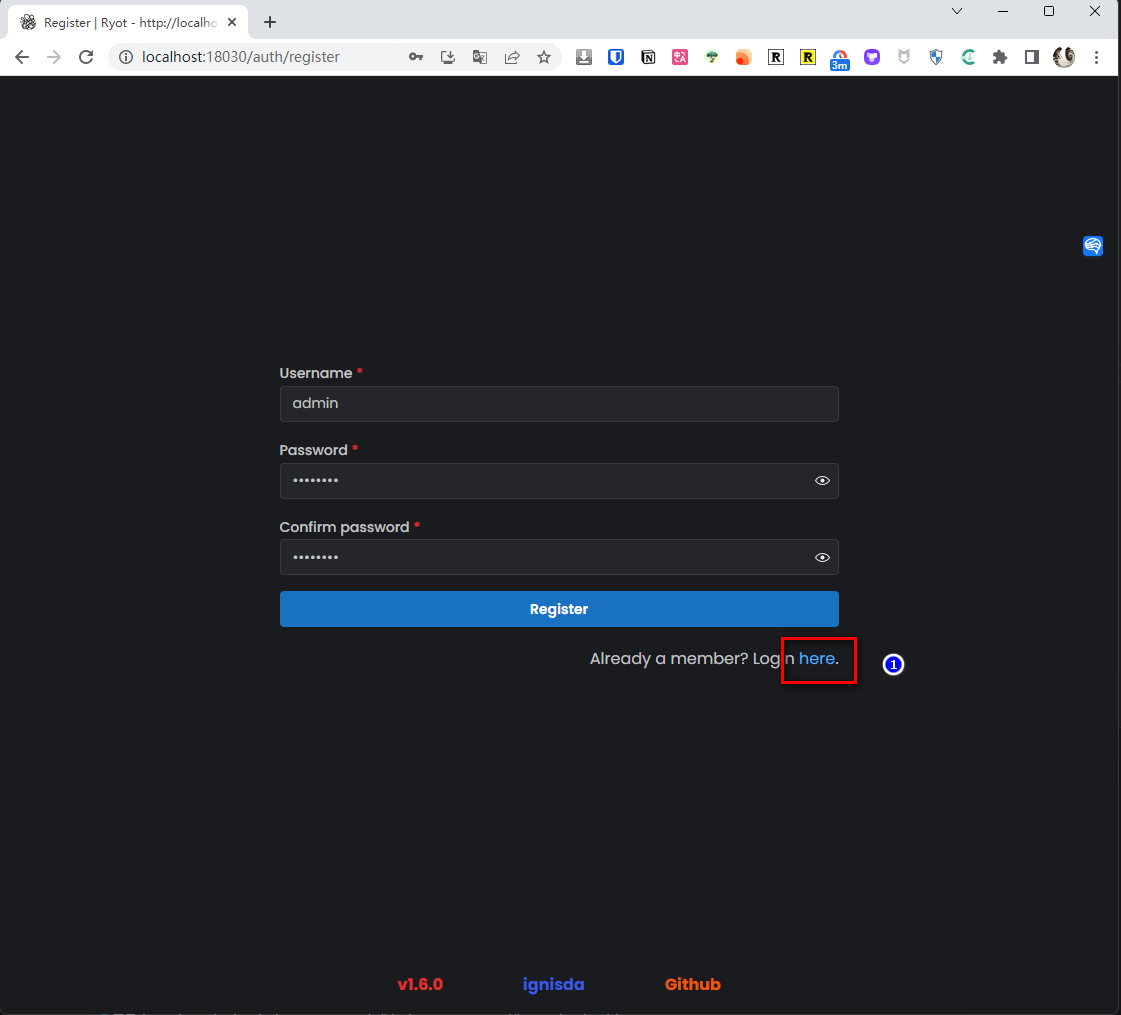Viewport: 1121px width, 1015px height.
Task: Click the 'here' login link
Action: pyautogui.click(x=816, y=659)
